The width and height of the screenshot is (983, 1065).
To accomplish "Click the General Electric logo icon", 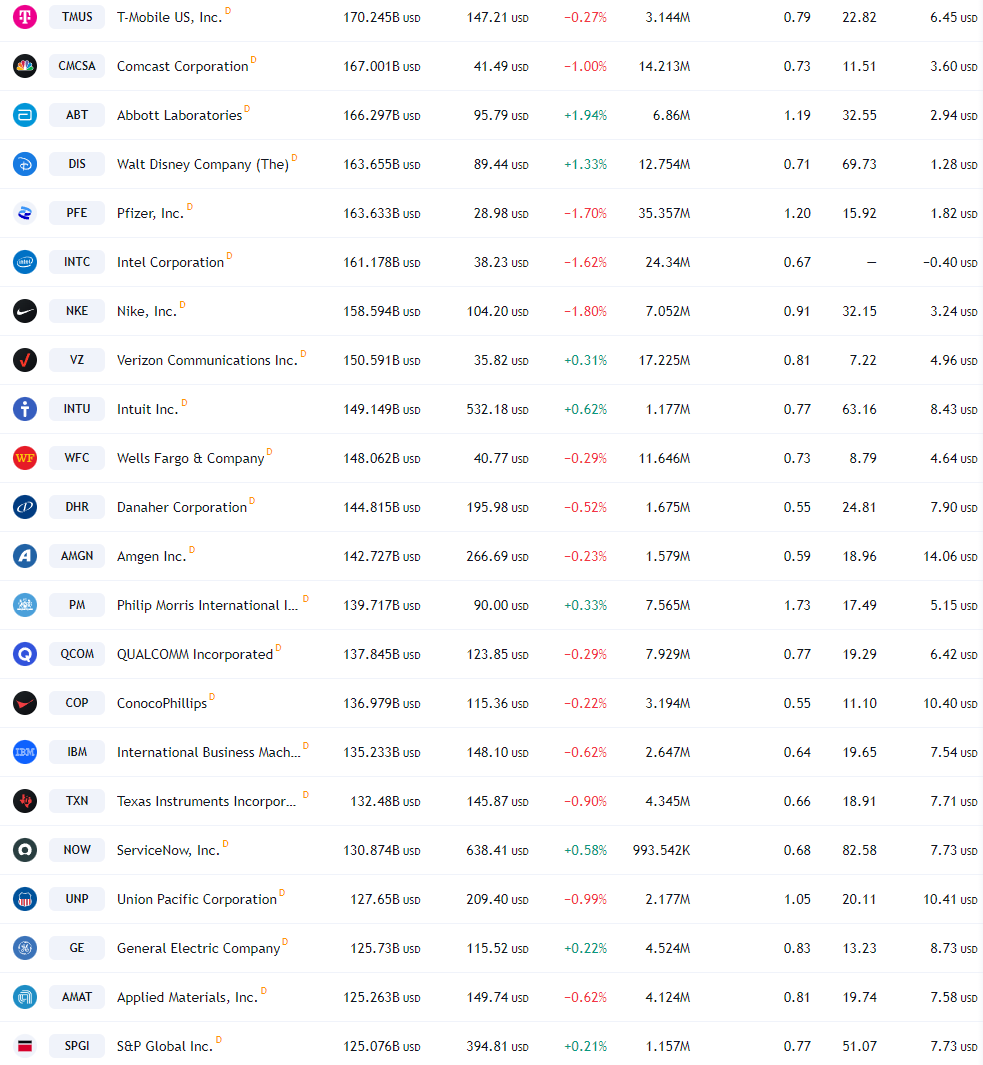I will (25, 947).
